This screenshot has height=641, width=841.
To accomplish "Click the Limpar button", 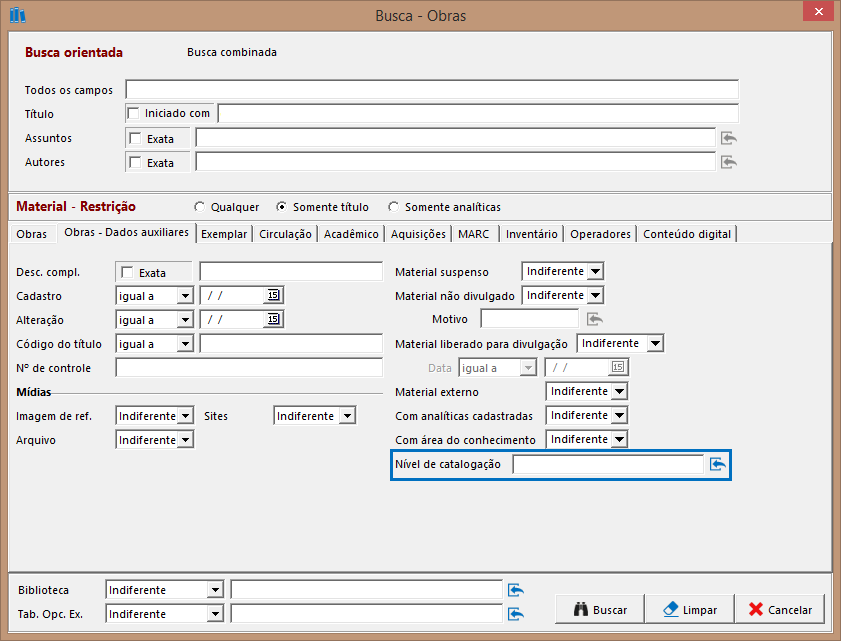I will (690, 609).
